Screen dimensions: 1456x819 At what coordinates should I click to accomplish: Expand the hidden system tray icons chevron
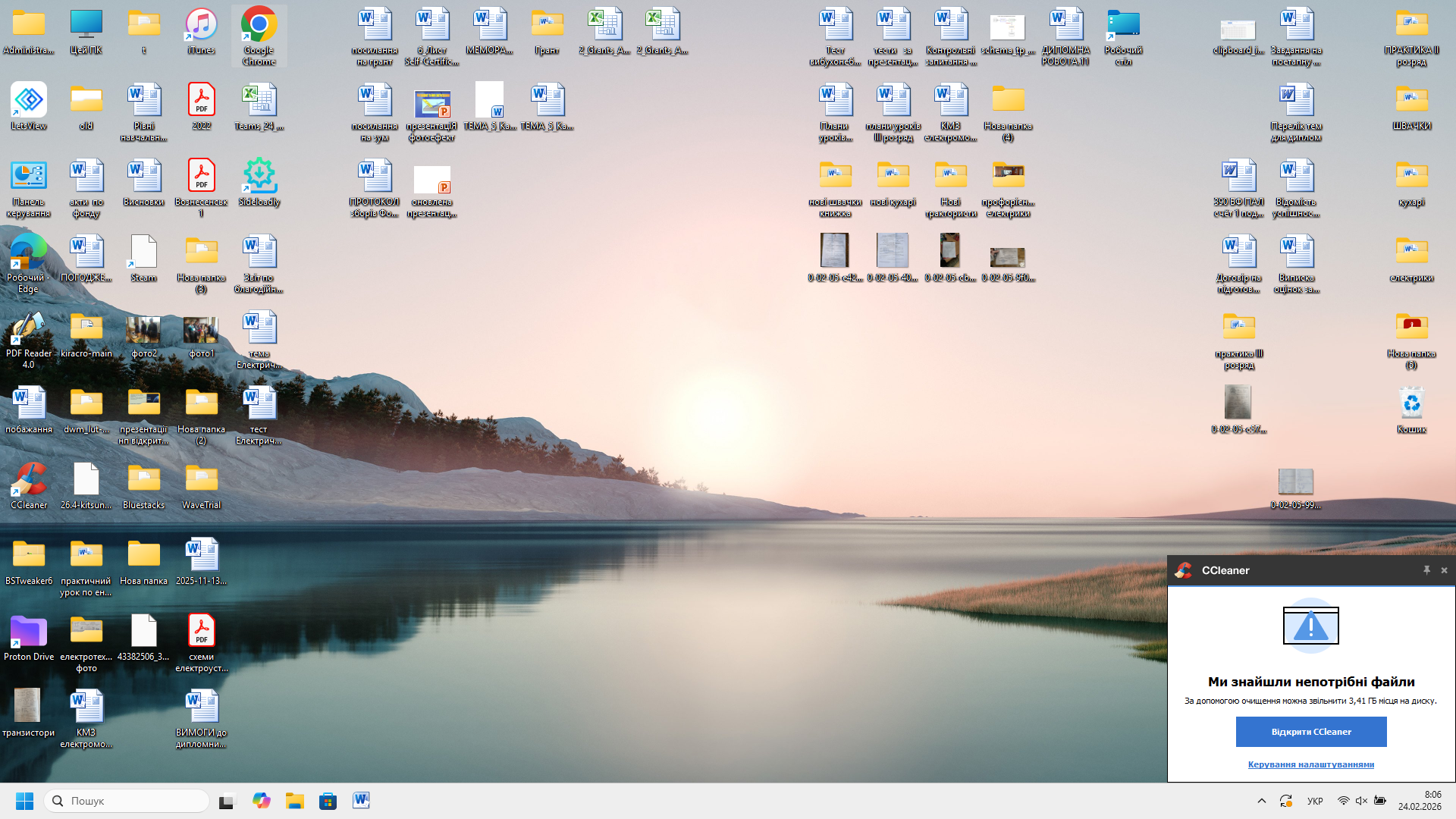tap(1262, 801)
